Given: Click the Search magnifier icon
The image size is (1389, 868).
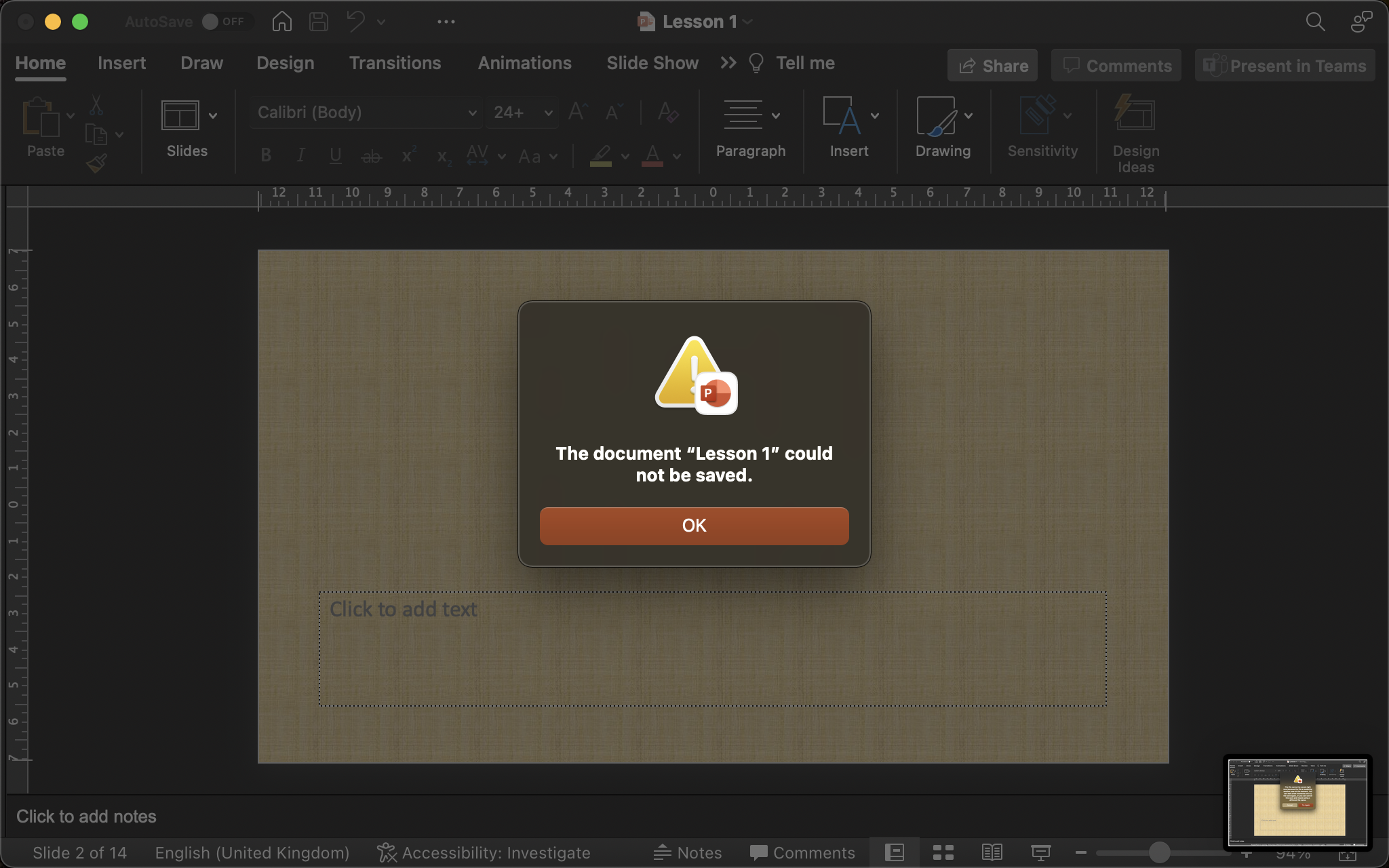Looking at the screenshot, I should tap(1315, 22).
